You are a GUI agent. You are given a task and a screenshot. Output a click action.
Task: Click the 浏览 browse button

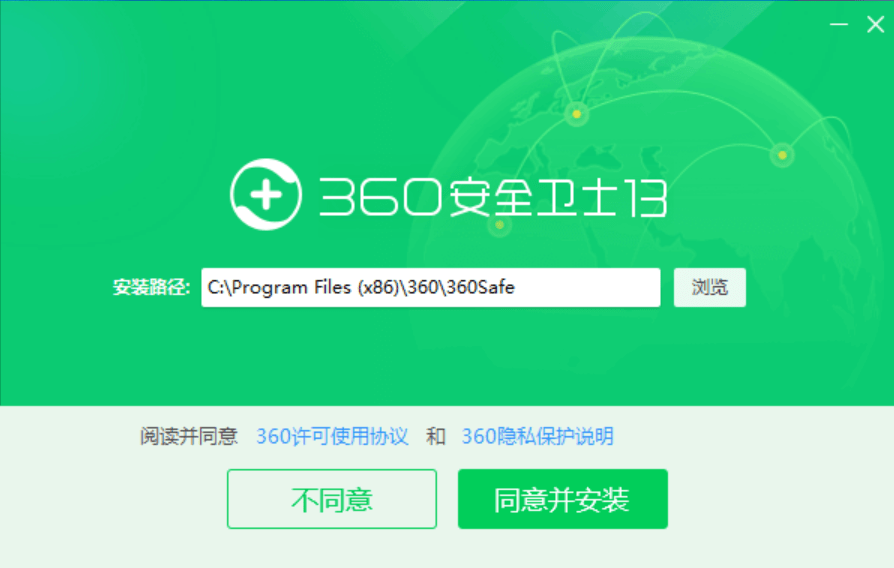coord(709,287)
